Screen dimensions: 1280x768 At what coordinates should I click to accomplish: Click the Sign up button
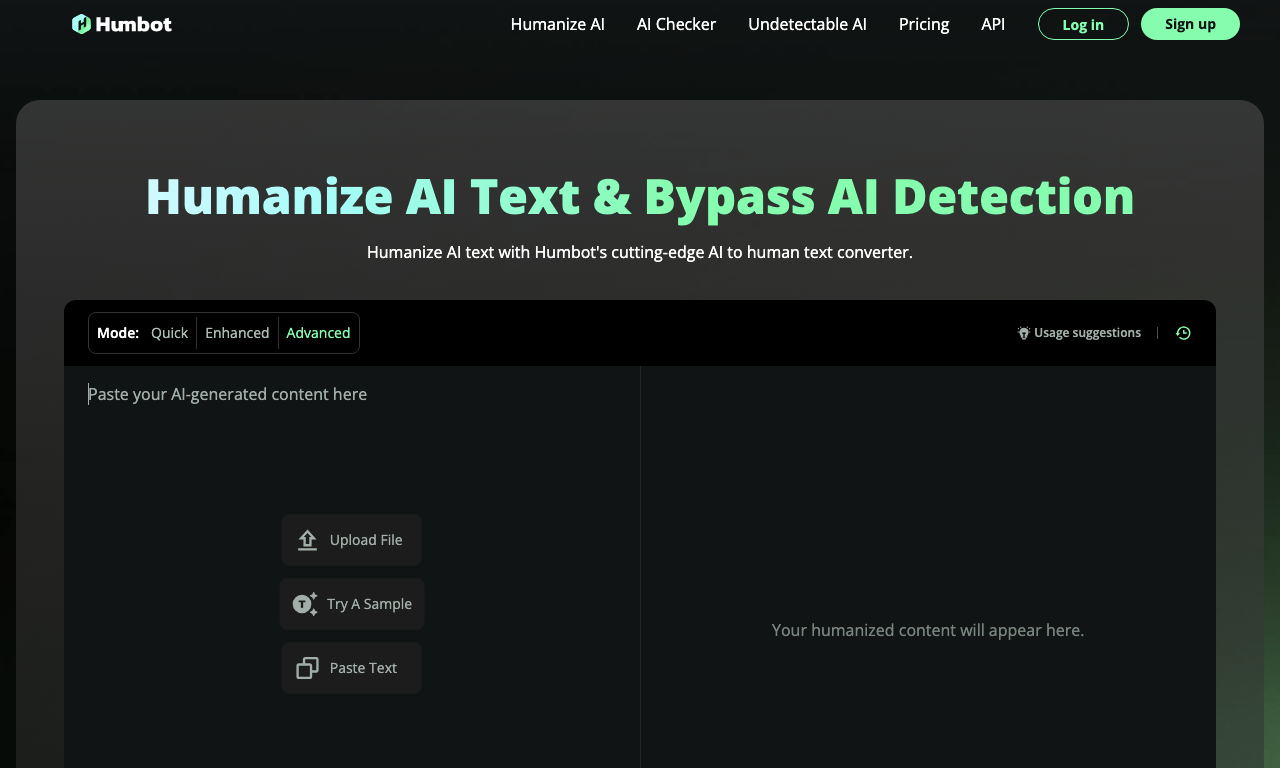pyautogui.click(x=1190, y=24)
